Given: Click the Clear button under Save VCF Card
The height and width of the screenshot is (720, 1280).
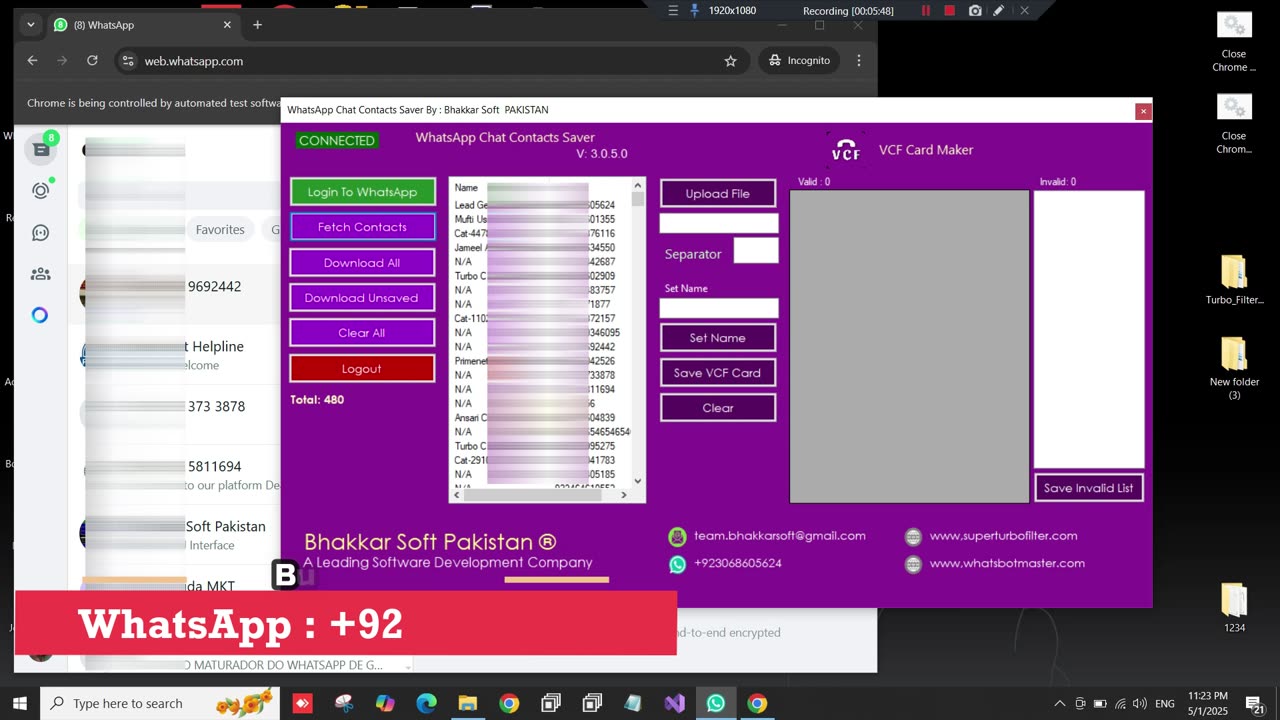Looking at the screenshot, I should pos(718,408).
